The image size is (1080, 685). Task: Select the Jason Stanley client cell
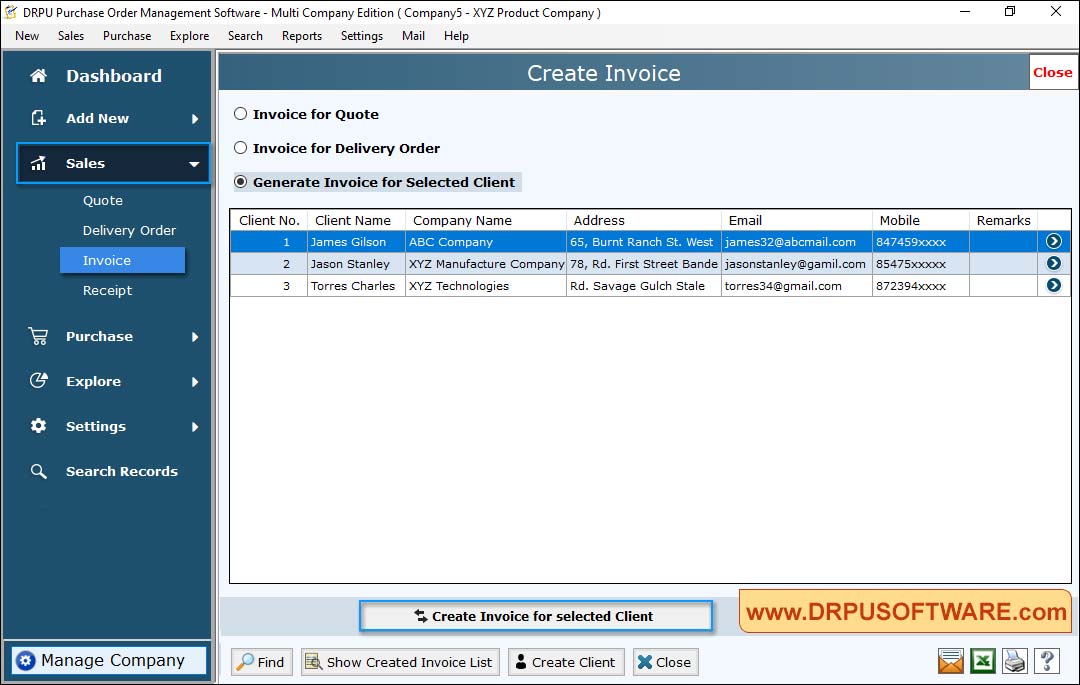click(356, 264)
